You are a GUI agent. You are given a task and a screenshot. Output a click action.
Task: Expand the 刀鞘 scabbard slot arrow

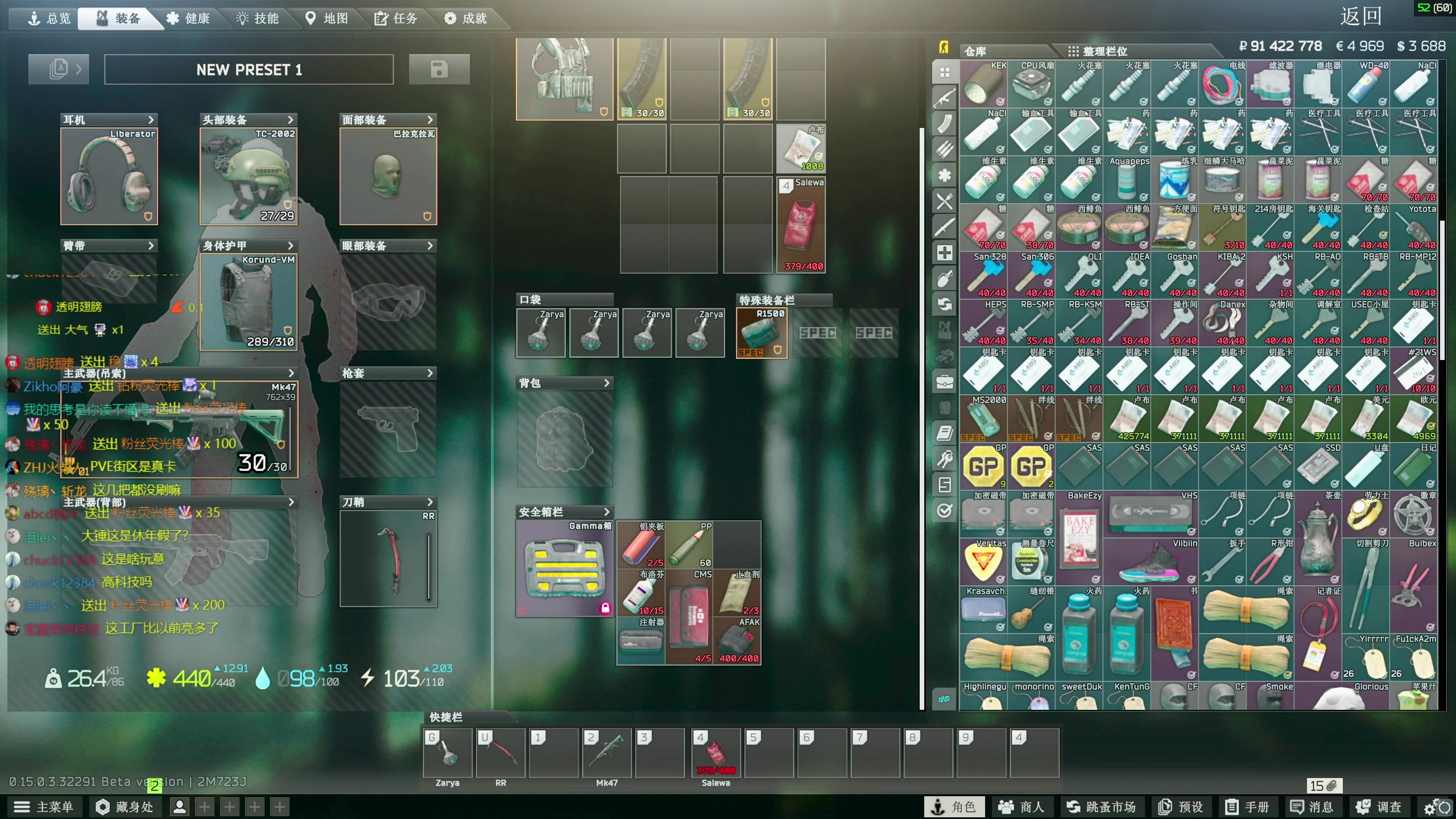tap(430, 502)
